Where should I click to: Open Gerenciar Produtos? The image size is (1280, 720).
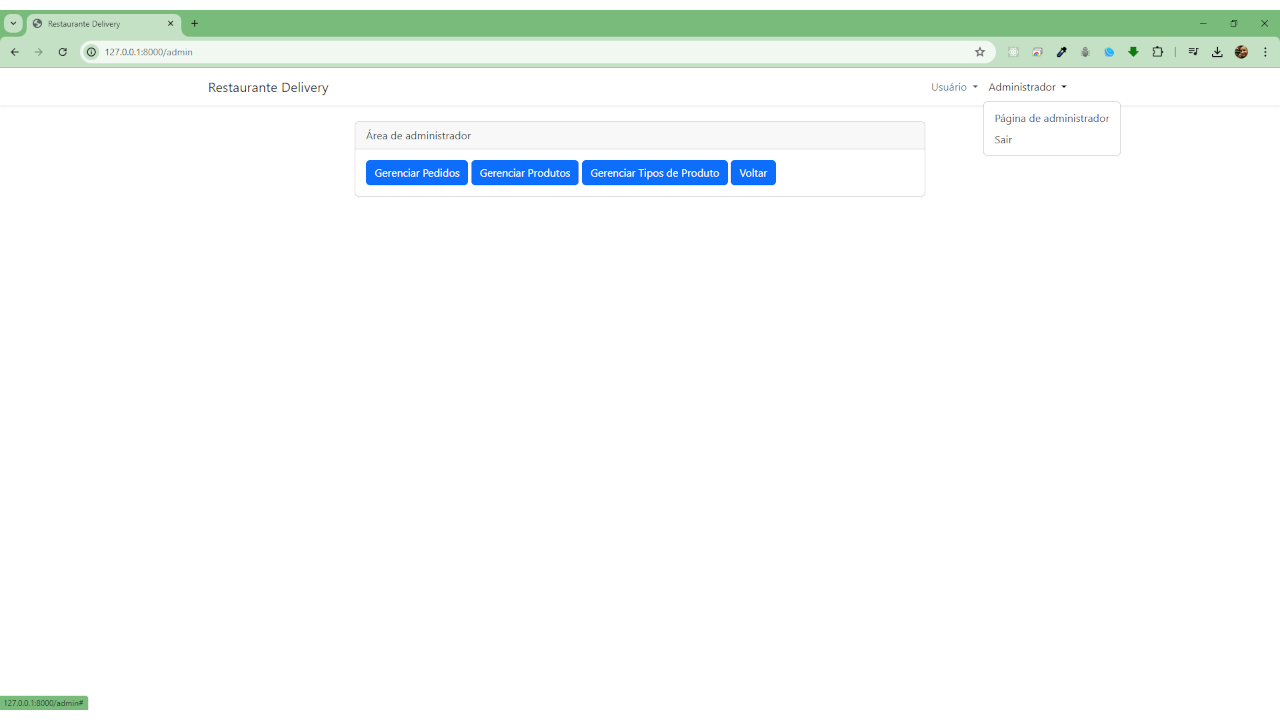(525, 173)
